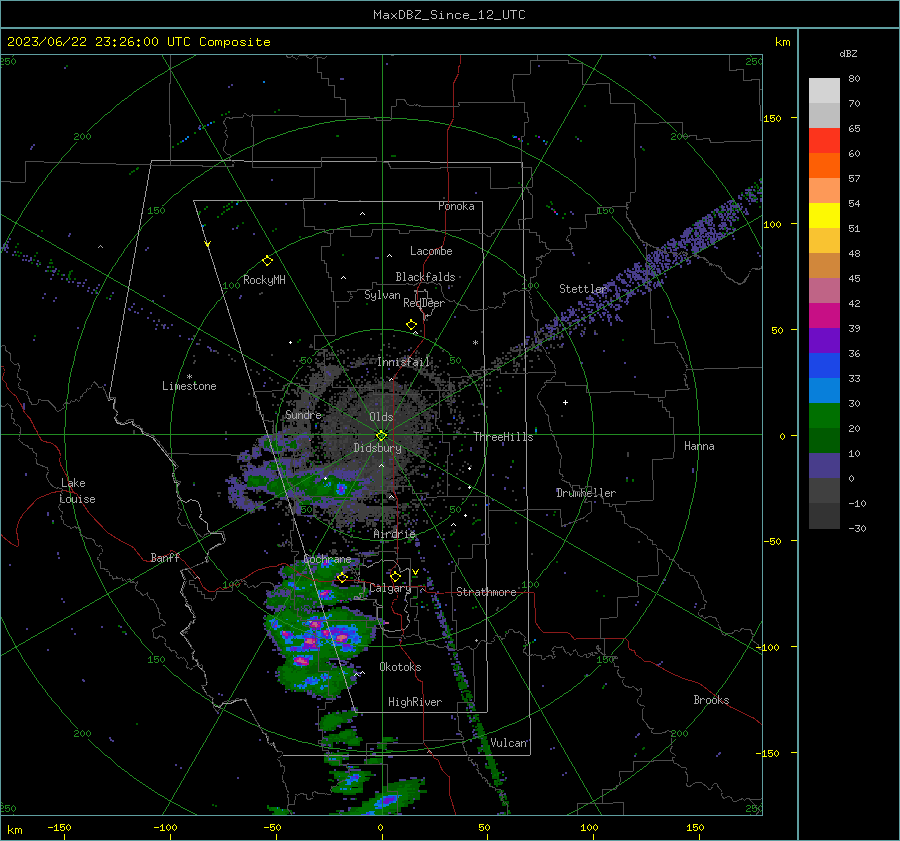Select the Sundre label
Image resolution: width=900 pixels, height=841 pixels.
303,414
